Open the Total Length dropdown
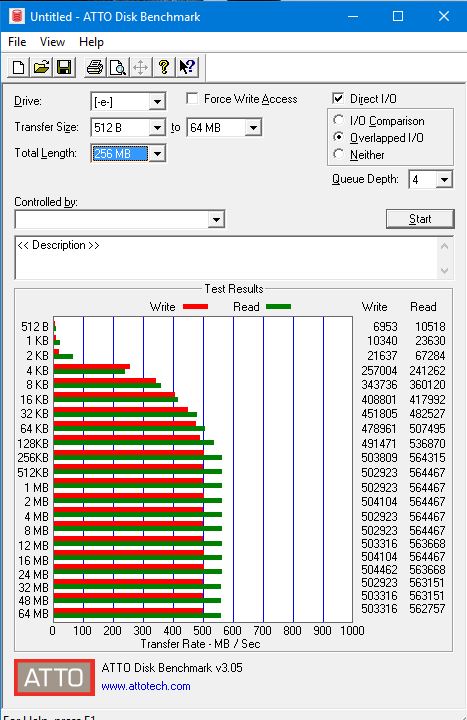The width and height of the screenshot is (467, 720). [157, 153]
